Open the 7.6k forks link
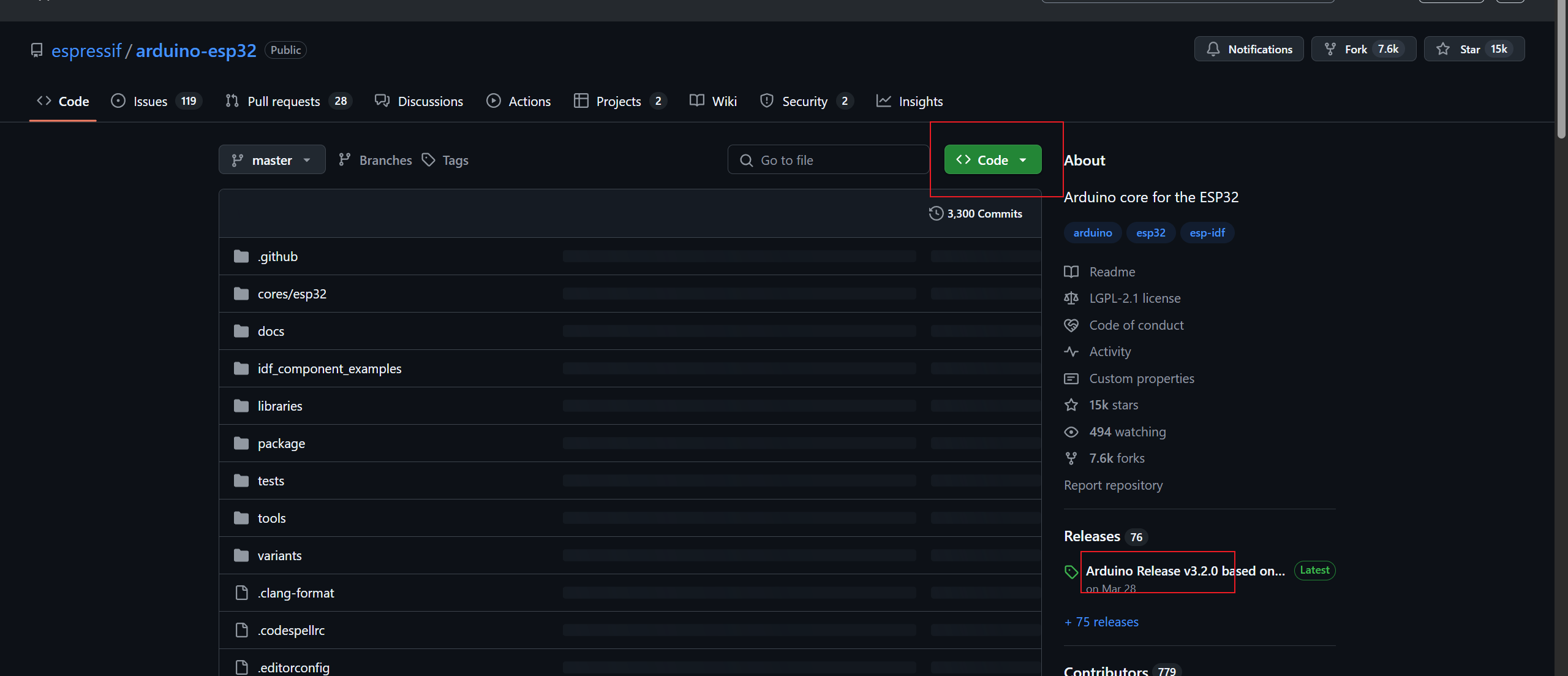This screenshot has width=1568, height=676. click(x=1117, y=458)
